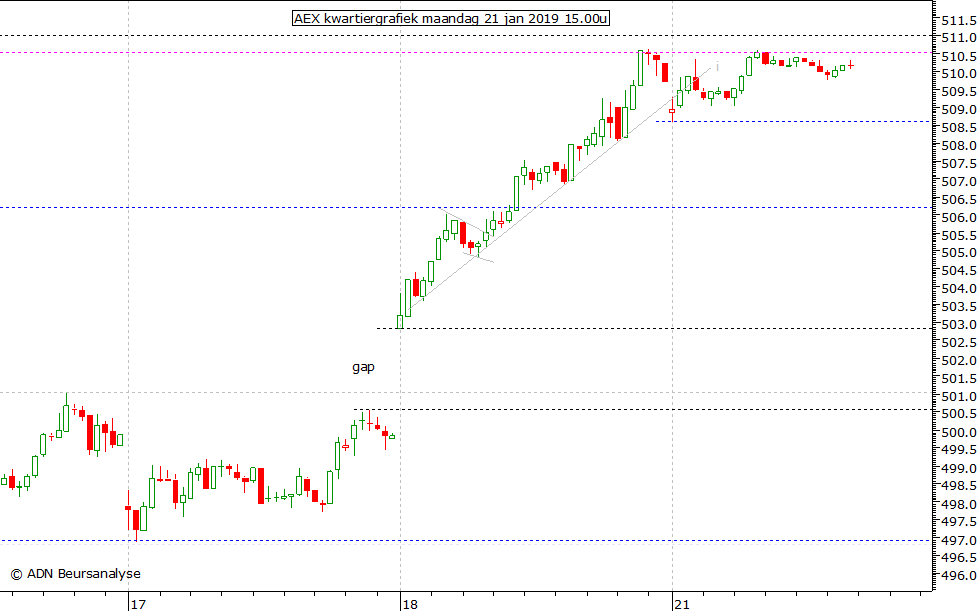Viewport: 980px width, 611px height.
Task: Select the date label '17' on the time axis
Action: pyautogui.click(x=138, y=604)
